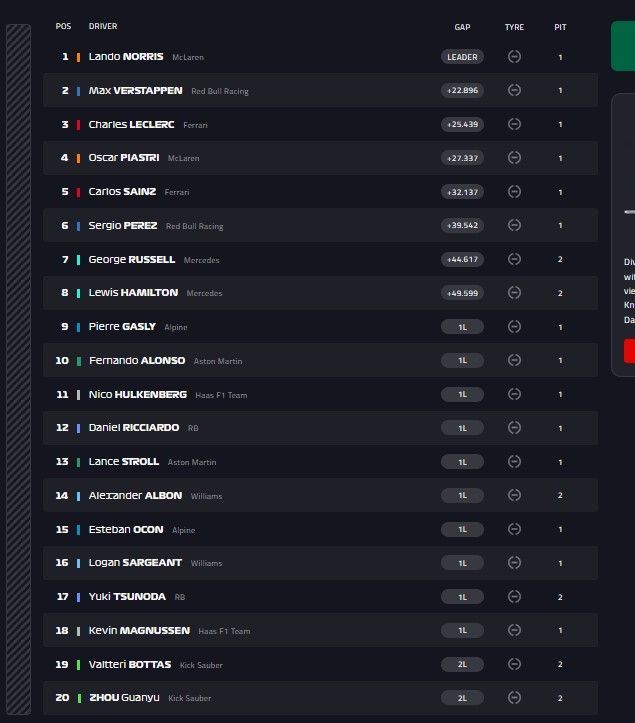Select the tyre icon for Yuki Tsunoda
This screenshot has width=635, height=723.
pyautogui.click(x=514, y=596)
